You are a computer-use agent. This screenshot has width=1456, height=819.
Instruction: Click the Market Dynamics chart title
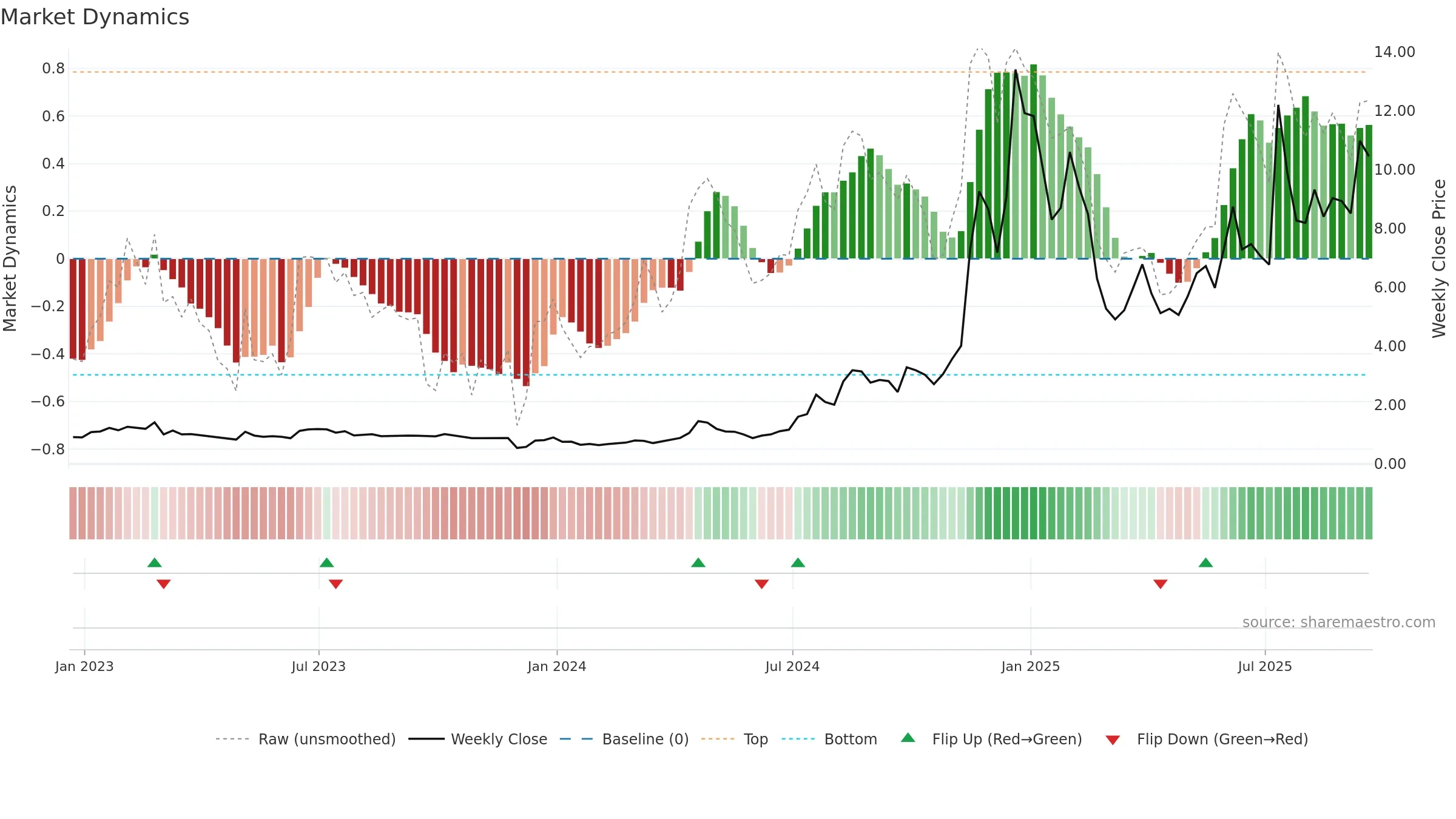[x=95, y=17]
